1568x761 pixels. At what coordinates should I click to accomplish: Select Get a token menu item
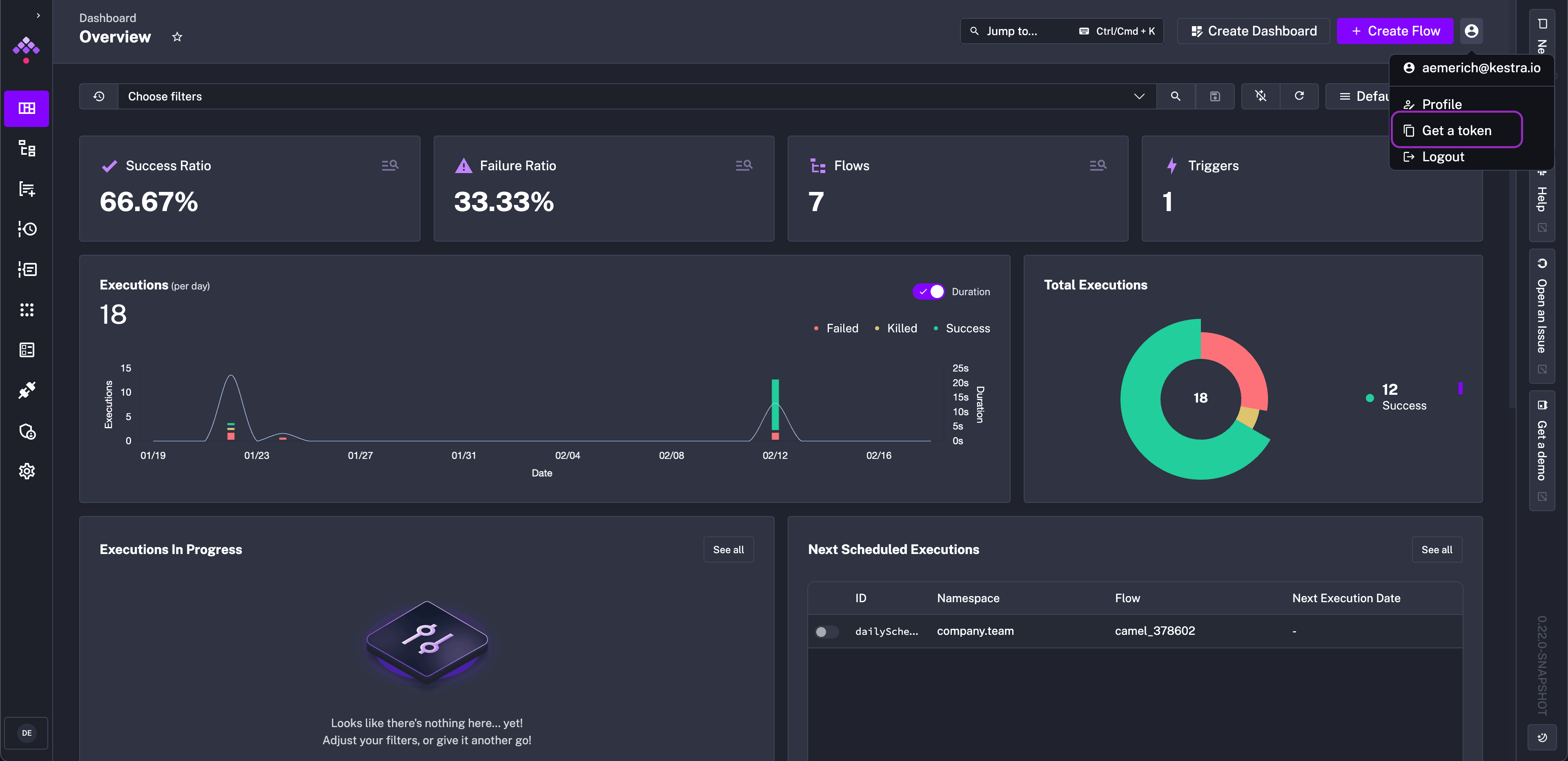(x=1456, y=130)
